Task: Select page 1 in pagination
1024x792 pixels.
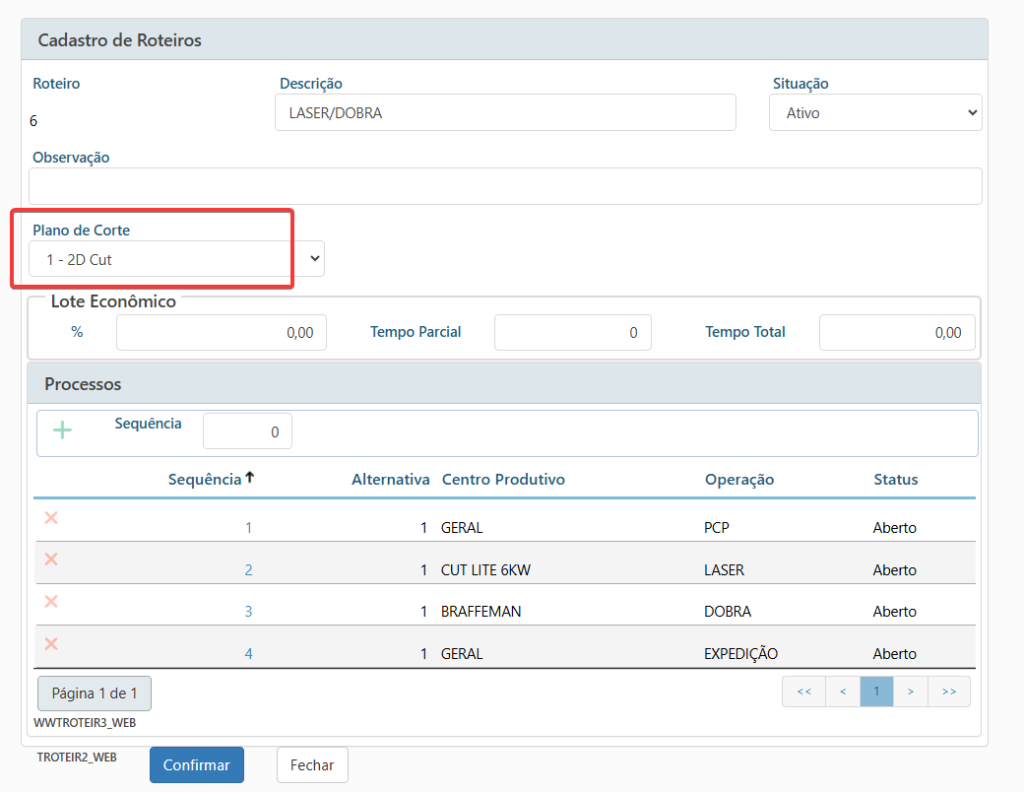Action: [876, 691]
